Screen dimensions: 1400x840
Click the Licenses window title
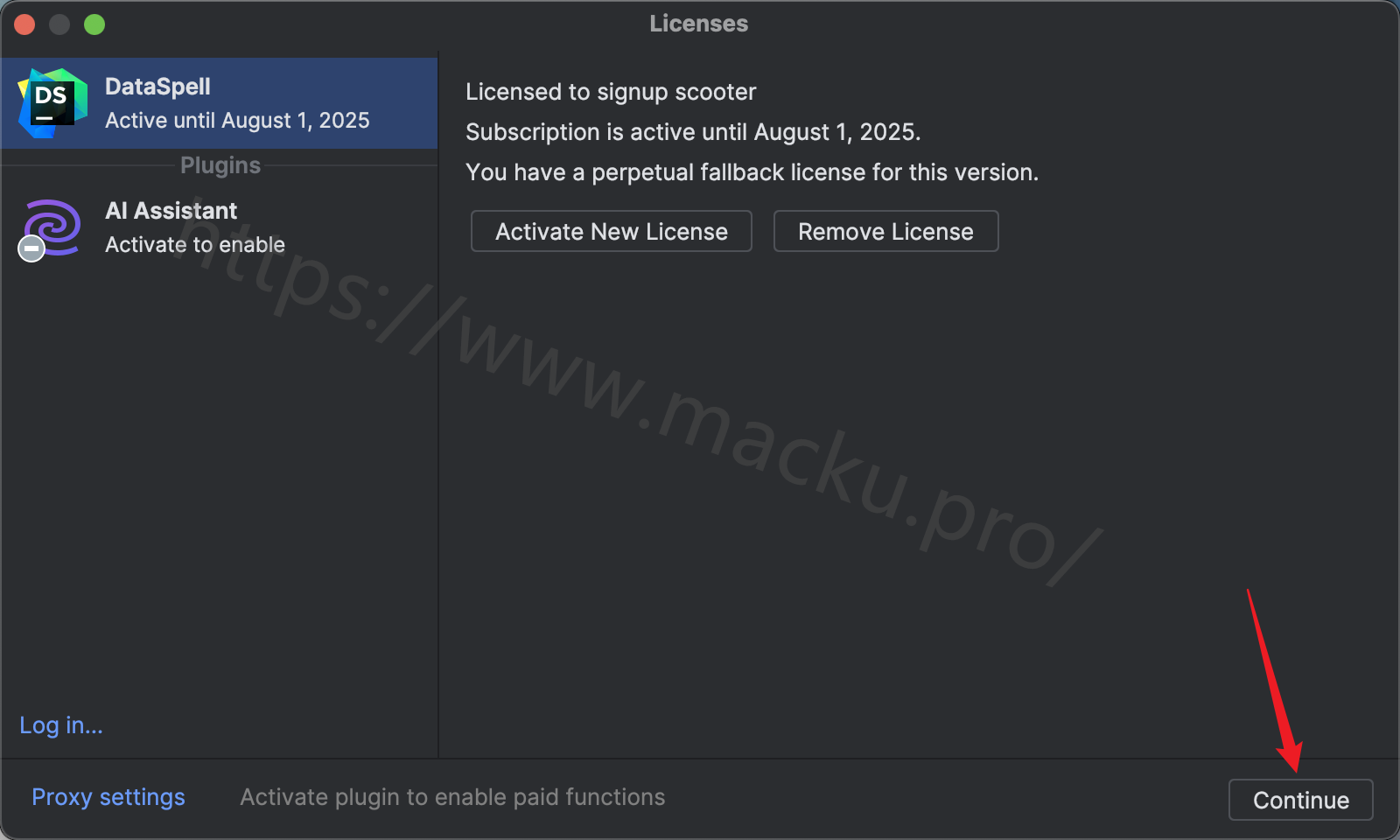click(x=699, y=24)
